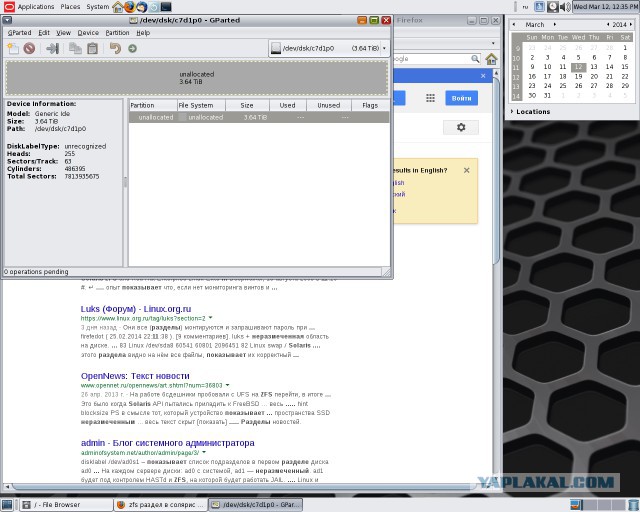Click the File System column header
Viewport: 640px width, 512px height.
tap(201, 105)
